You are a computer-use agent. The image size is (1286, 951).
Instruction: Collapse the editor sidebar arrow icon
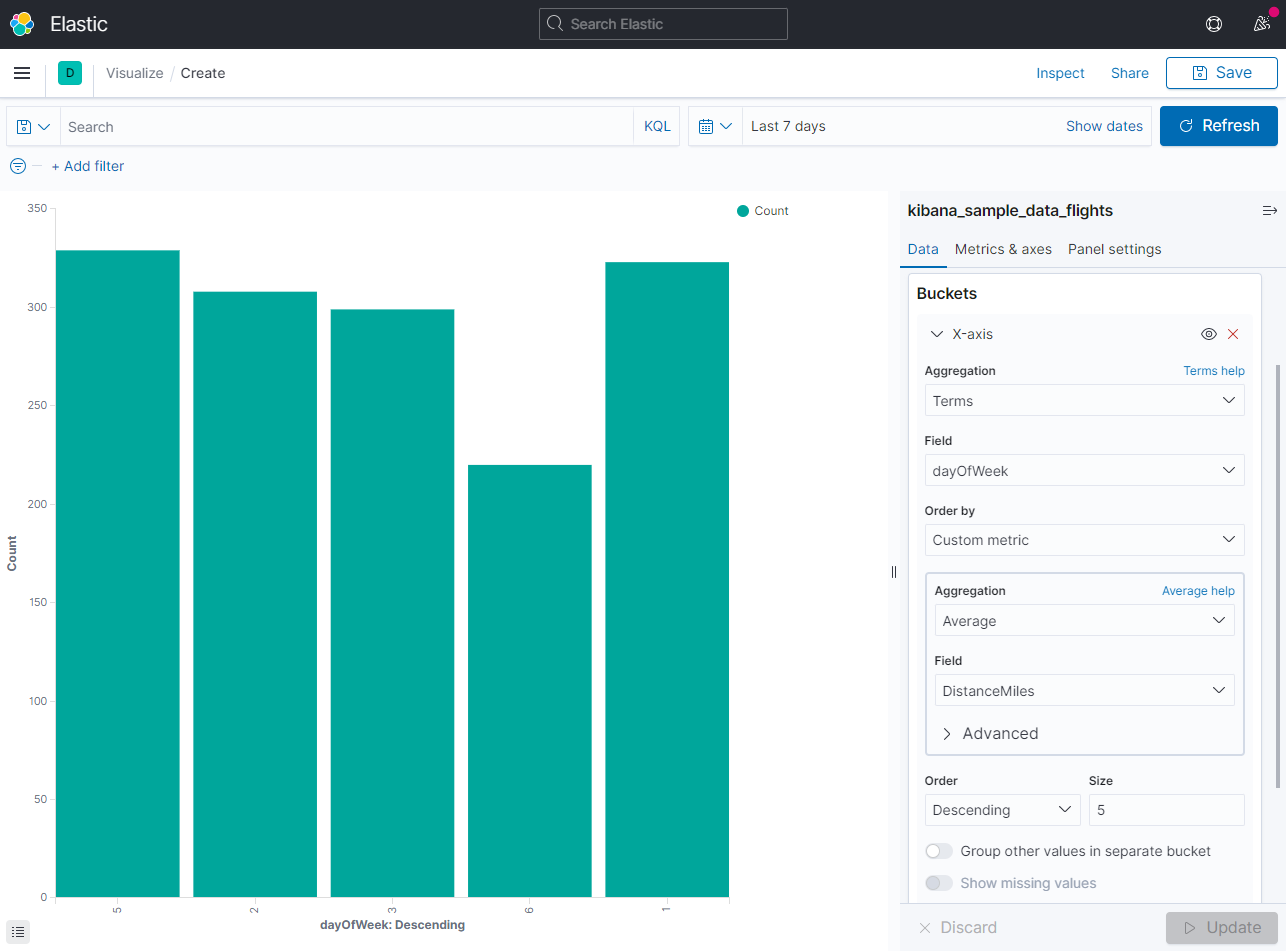[x=1270, y=211]
